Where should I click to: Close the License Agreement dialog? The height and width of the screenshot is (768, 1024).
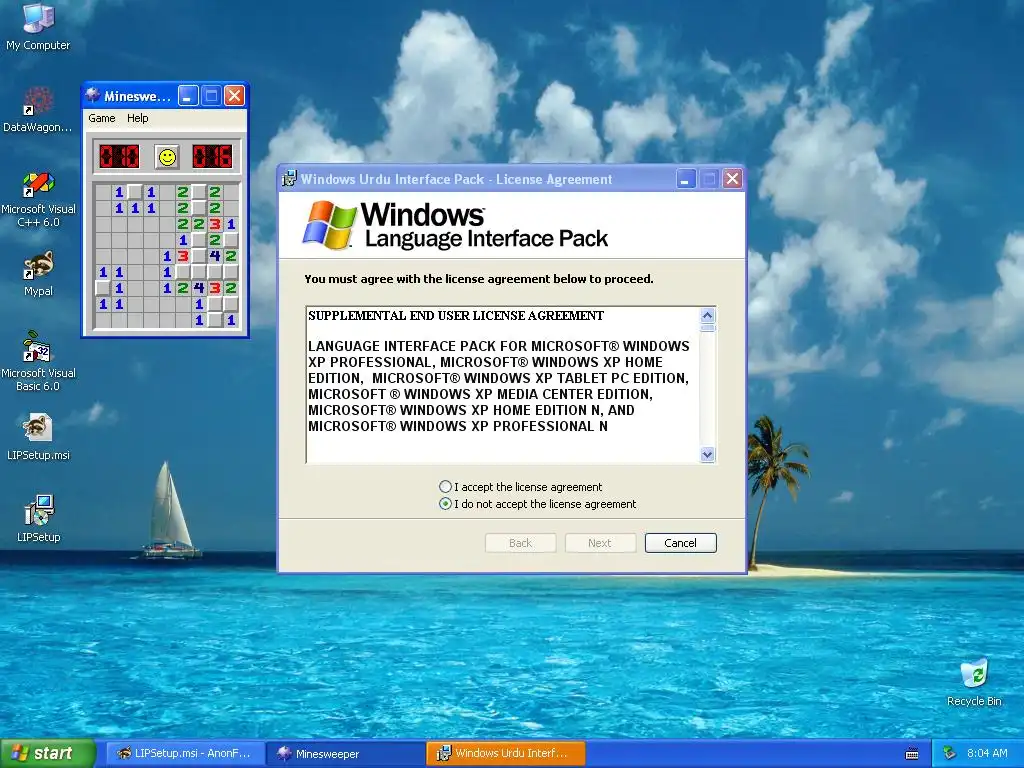[733, 179]
